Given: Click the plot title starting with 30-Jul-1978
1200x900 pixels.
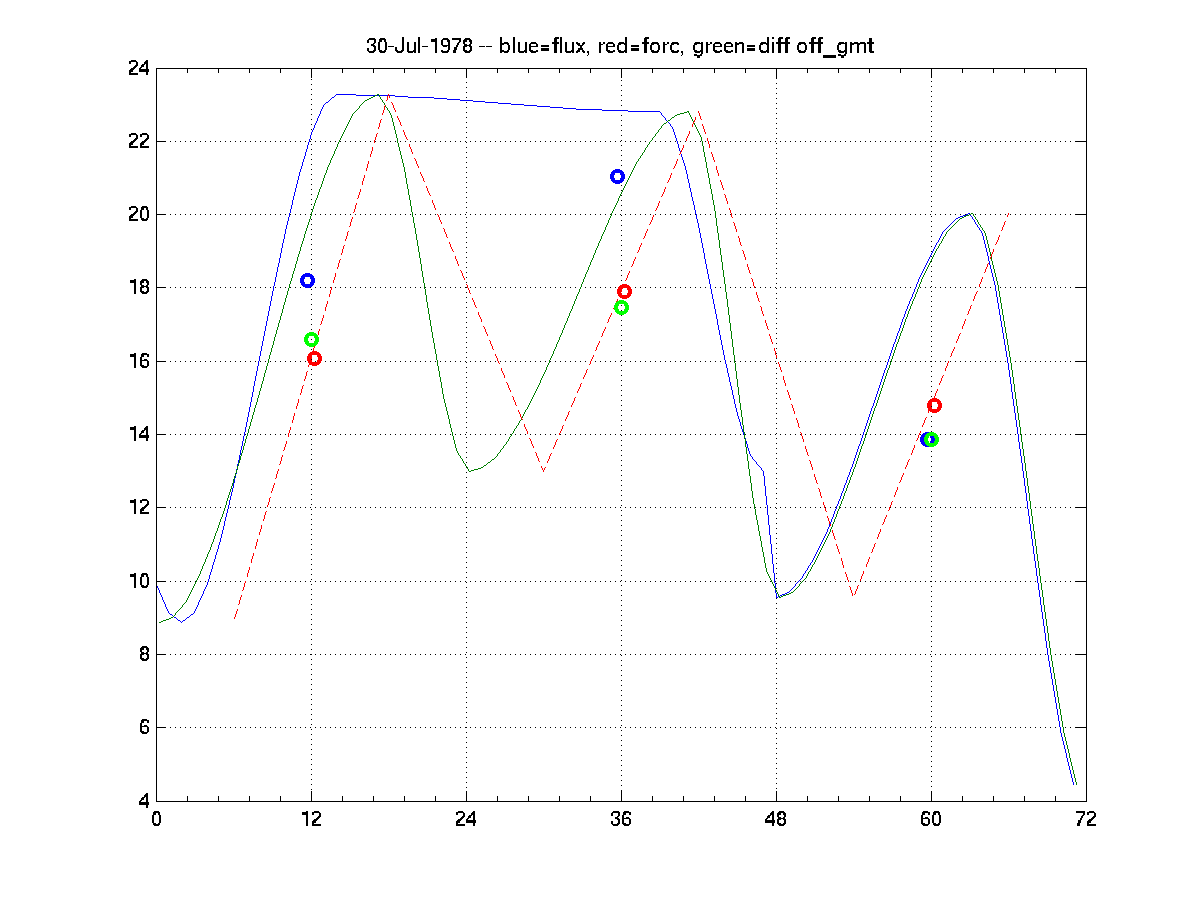Looking at the screenshot, I should 620,46.
